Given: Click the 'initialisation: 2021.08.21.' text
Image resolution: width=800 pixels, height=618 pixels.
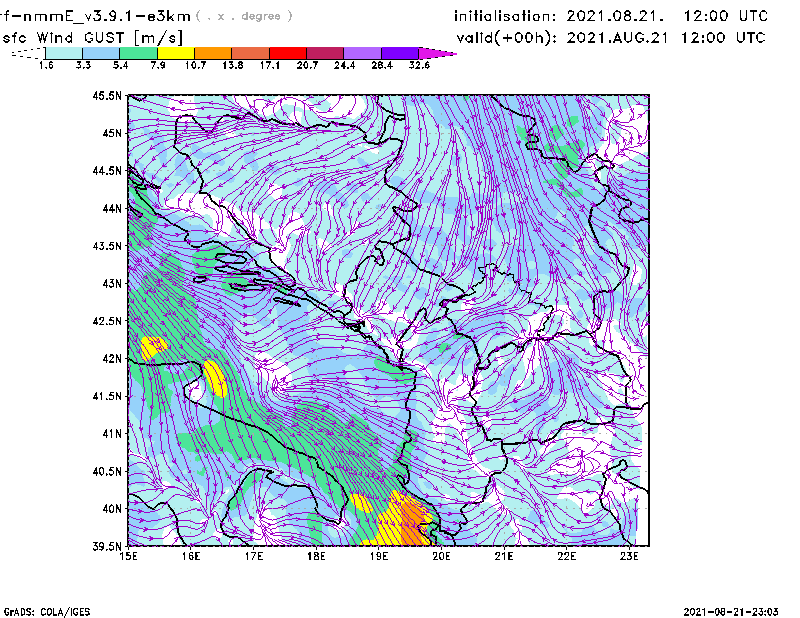Looking at the screenshot, I should [x=559, y=16].
